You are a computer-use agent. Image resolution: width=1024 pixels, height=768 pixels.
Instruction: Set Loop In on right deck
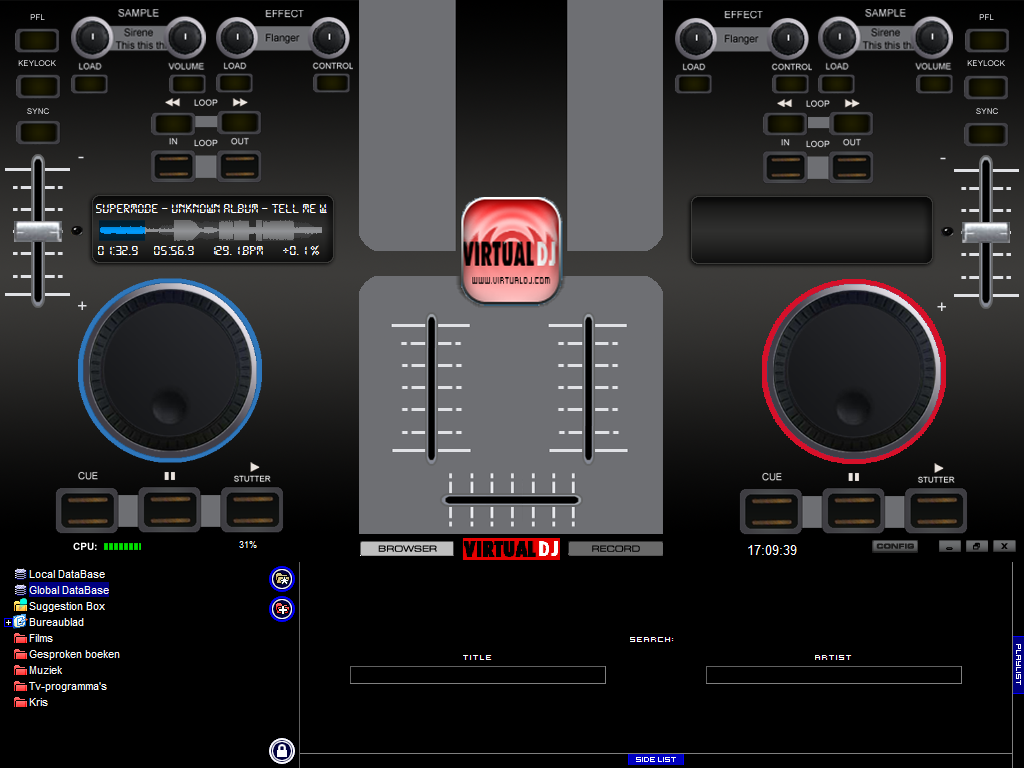[x=786, y=167]
